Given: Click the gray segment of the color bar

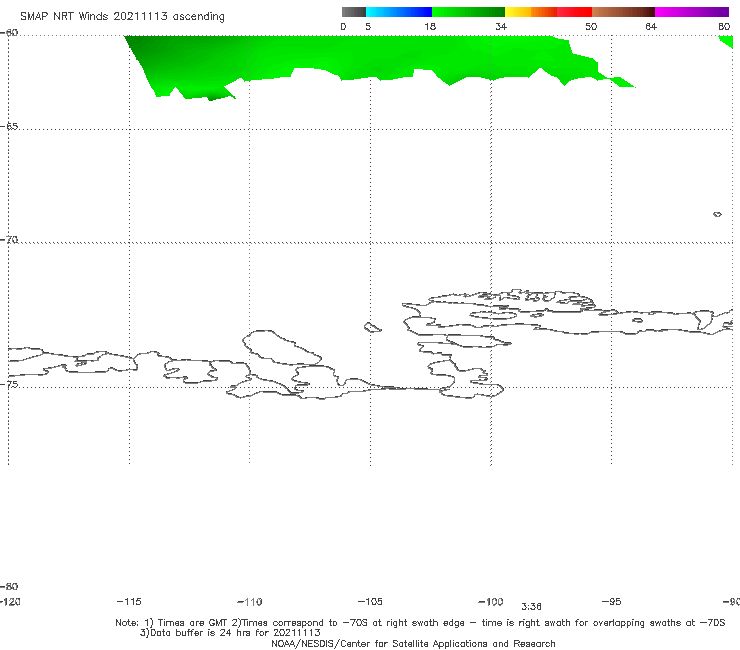Looking at the screenshot, I should 354,12.
